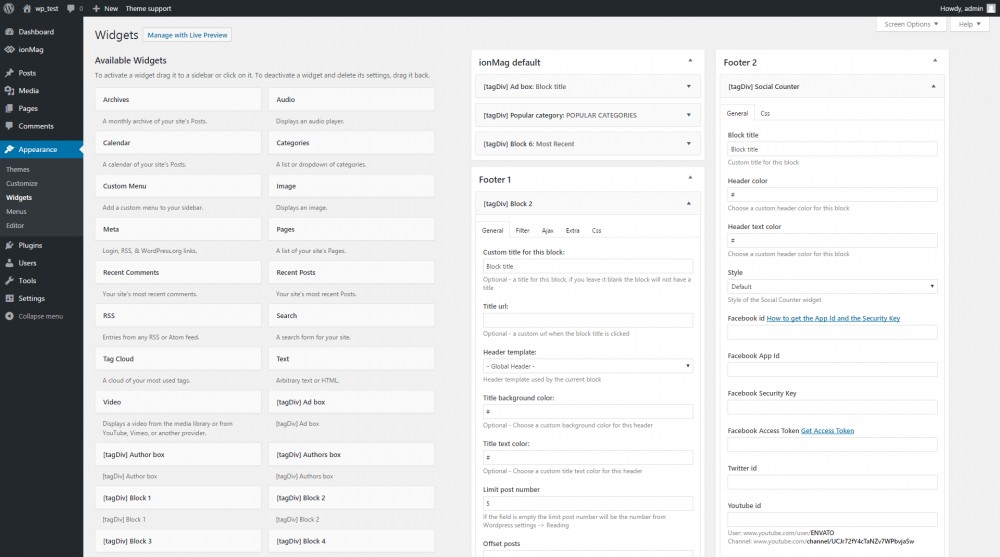Select the Recent Posts available widget

[x=351, y=272]
